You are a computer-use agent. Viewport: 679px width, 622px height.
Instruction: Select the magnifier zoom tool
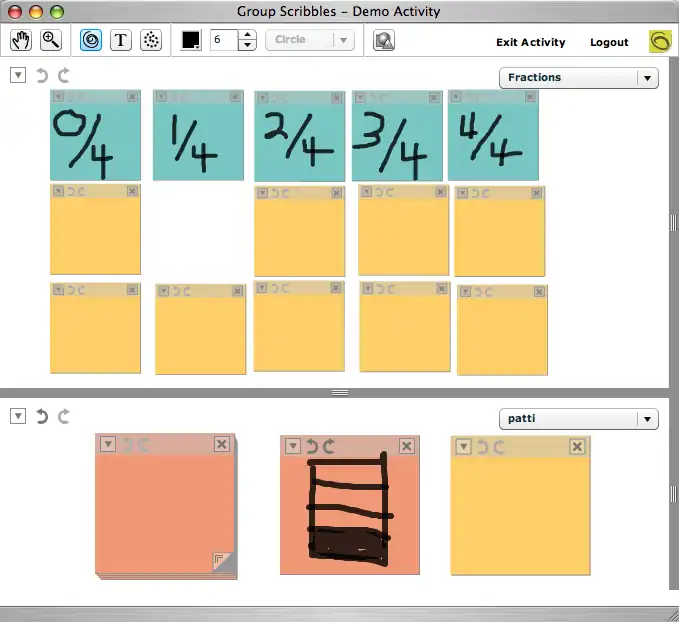(x=50, y=40)
